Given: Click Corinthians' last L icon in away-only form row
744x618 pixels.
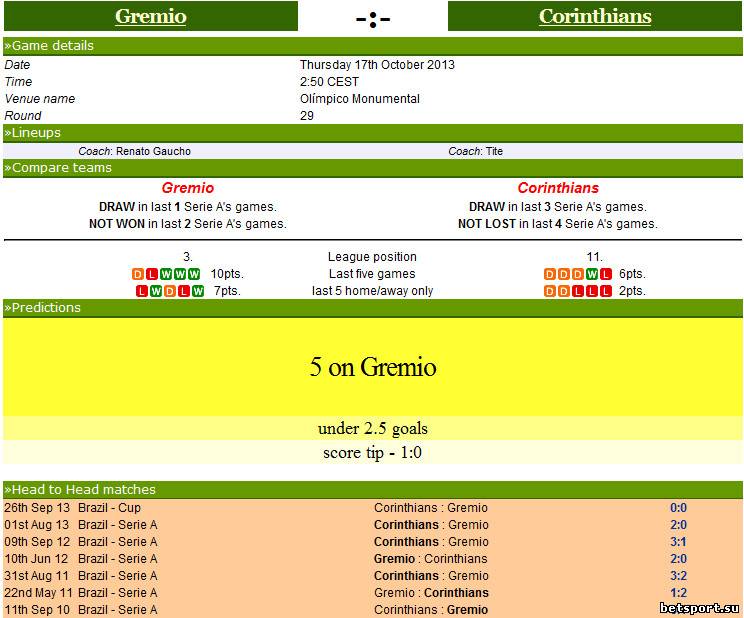Looking at the screenshot, I should pos(605,291).
